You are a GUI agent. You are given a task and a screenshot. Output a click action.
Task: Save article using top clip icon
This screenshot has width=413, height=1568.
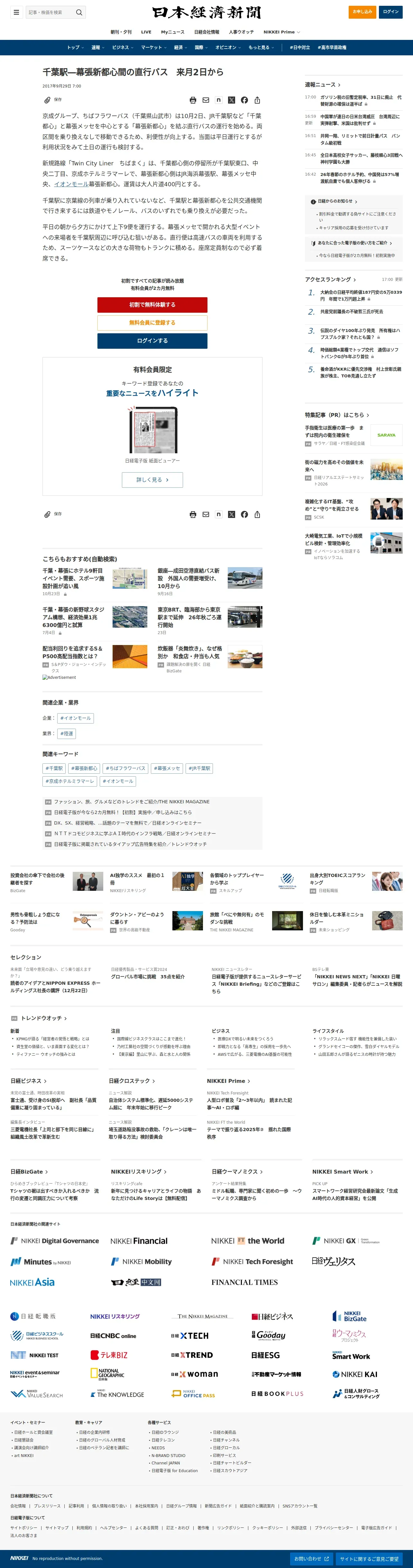(47, 100)
